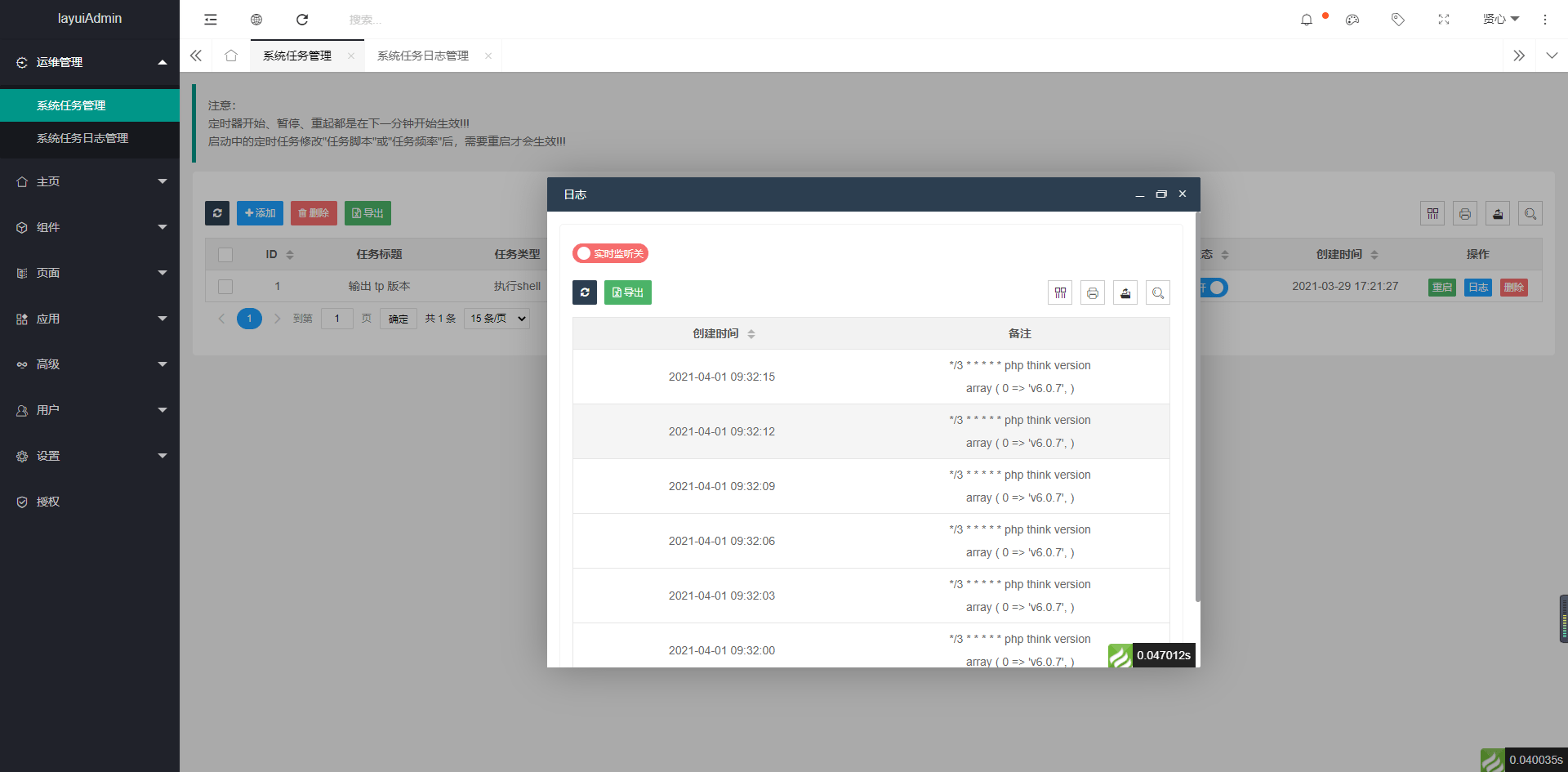Click the 搜索 search field in header
The height and width of the screenshot is (772, 1568).
(408, 20)
